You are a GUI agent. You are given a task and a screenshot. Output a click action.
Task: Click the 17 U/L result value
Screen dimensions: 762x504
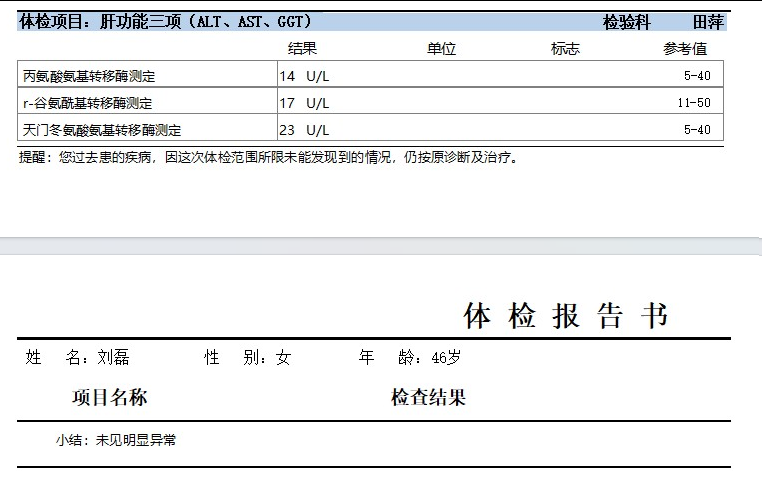tap(304, 103)
